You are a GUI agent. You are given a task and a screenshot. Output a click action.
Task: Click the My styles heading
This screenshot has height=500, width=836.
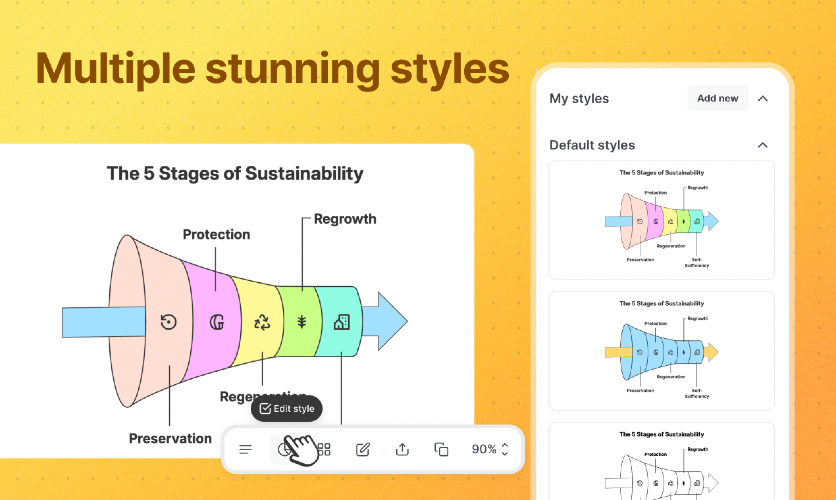pos(579,99)
